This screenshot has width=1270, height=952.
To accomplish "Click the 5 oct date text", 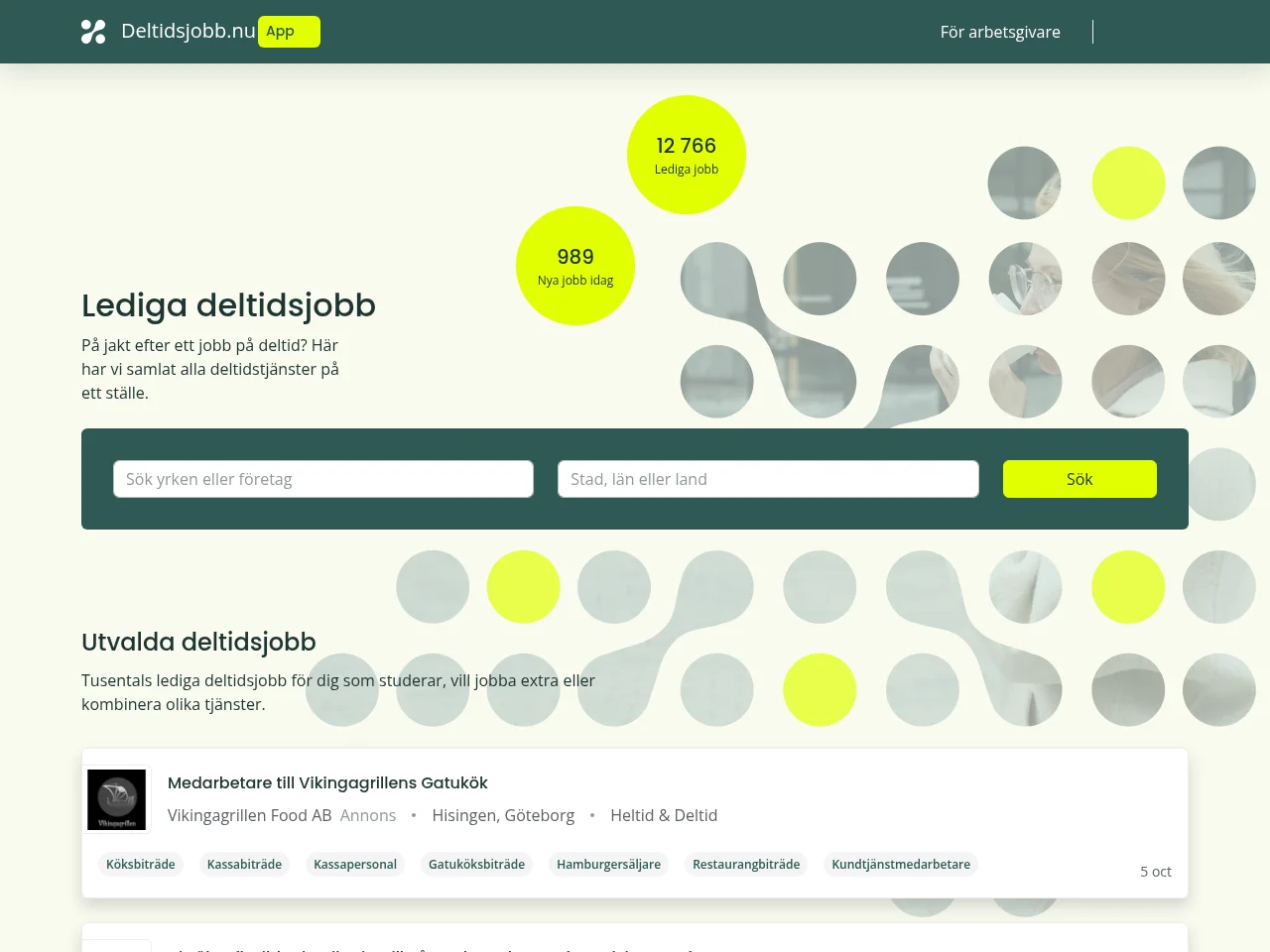I will [x=1156, y=872].
